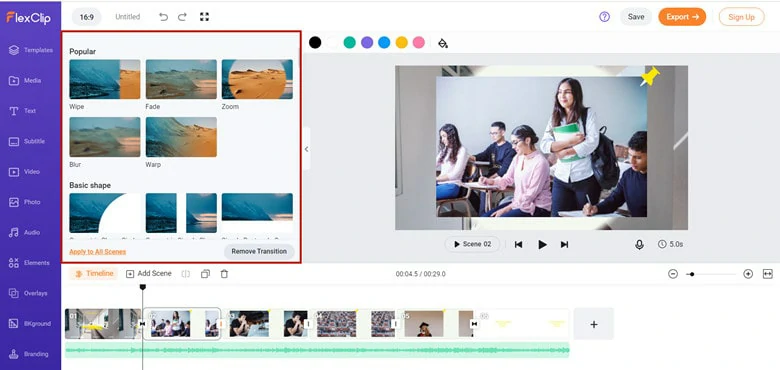Click the undo arrow icon
780x370 pixels.
[x=163, y=17]
